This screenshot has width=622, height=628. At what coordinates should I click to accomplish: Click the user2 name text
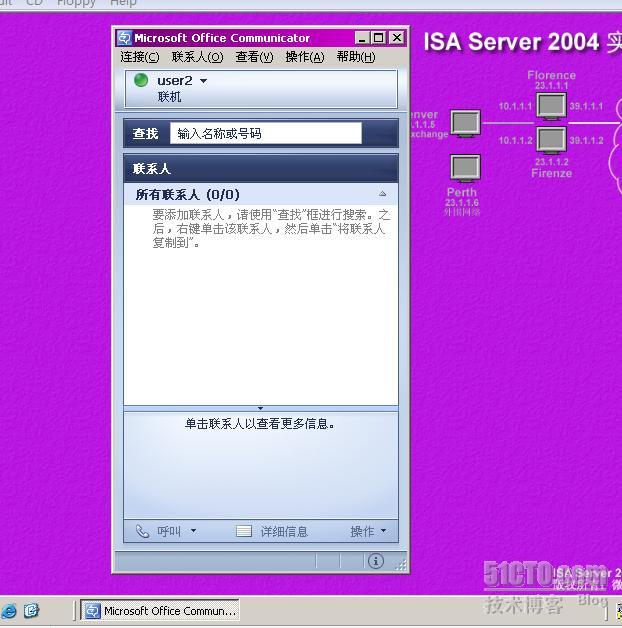pos(175,81)
